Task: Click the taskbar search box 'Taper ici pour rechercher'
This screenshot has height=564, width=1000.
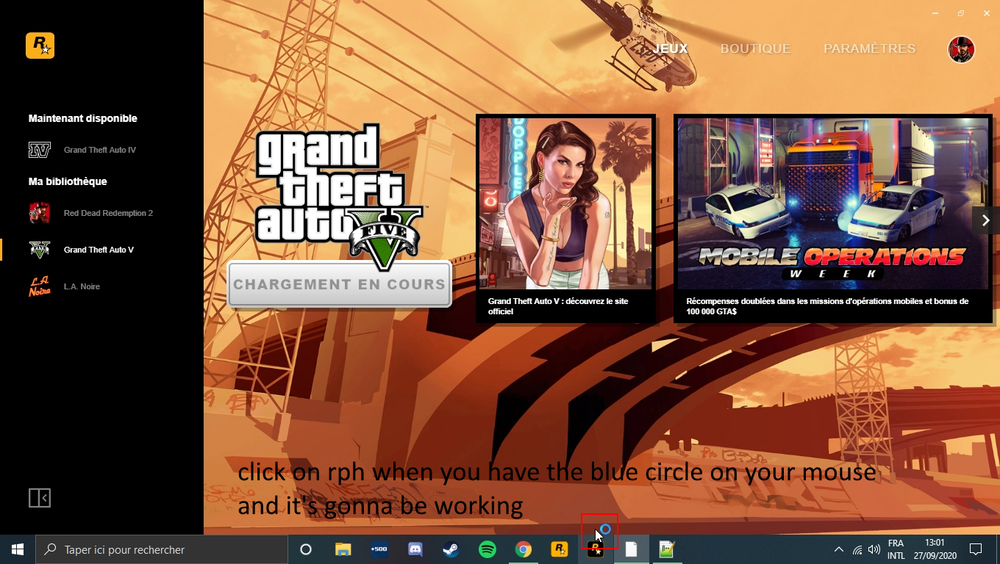Action: click(x=161, y=549)
